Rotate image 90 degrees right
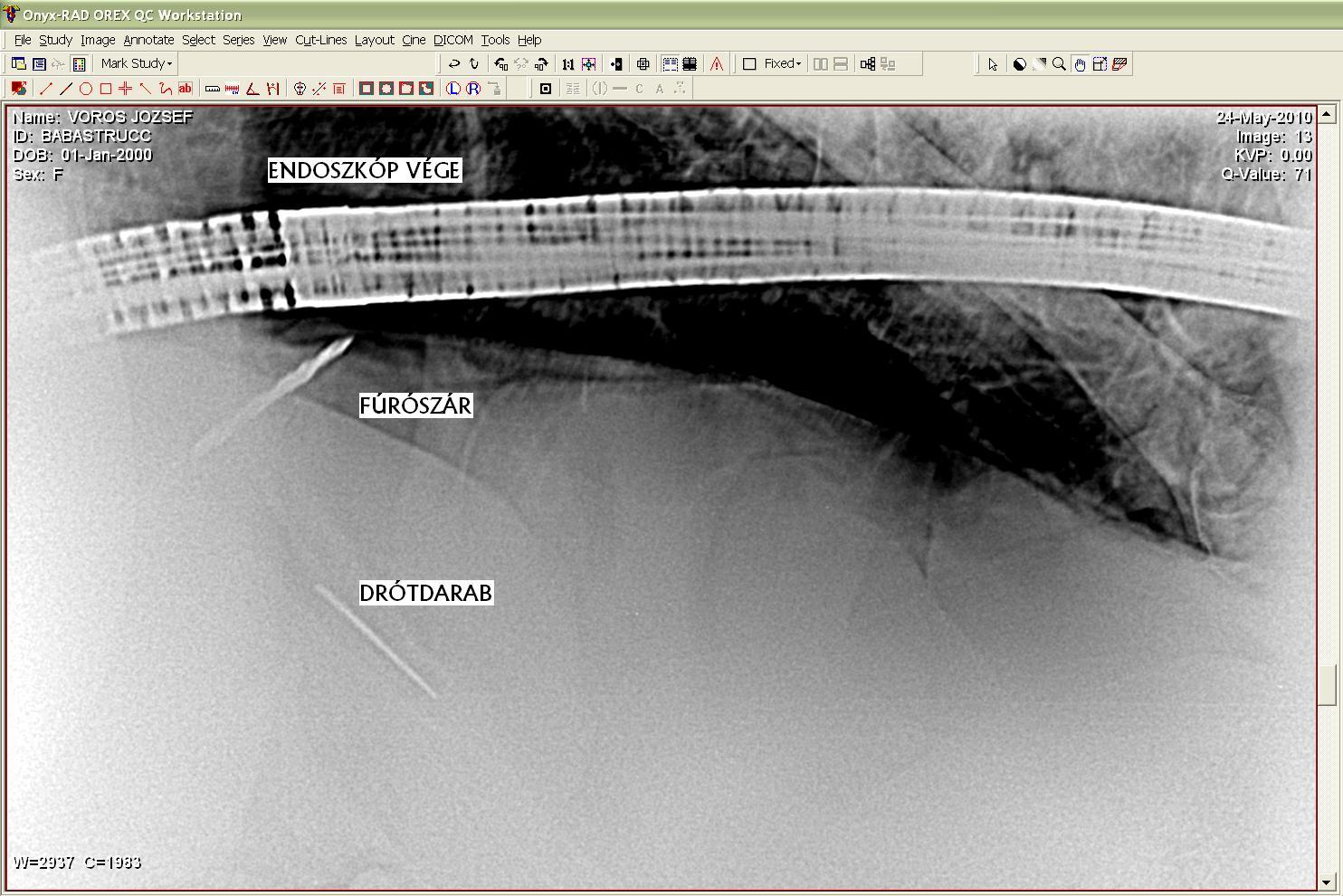1343x896 pixels. point(540,63)
